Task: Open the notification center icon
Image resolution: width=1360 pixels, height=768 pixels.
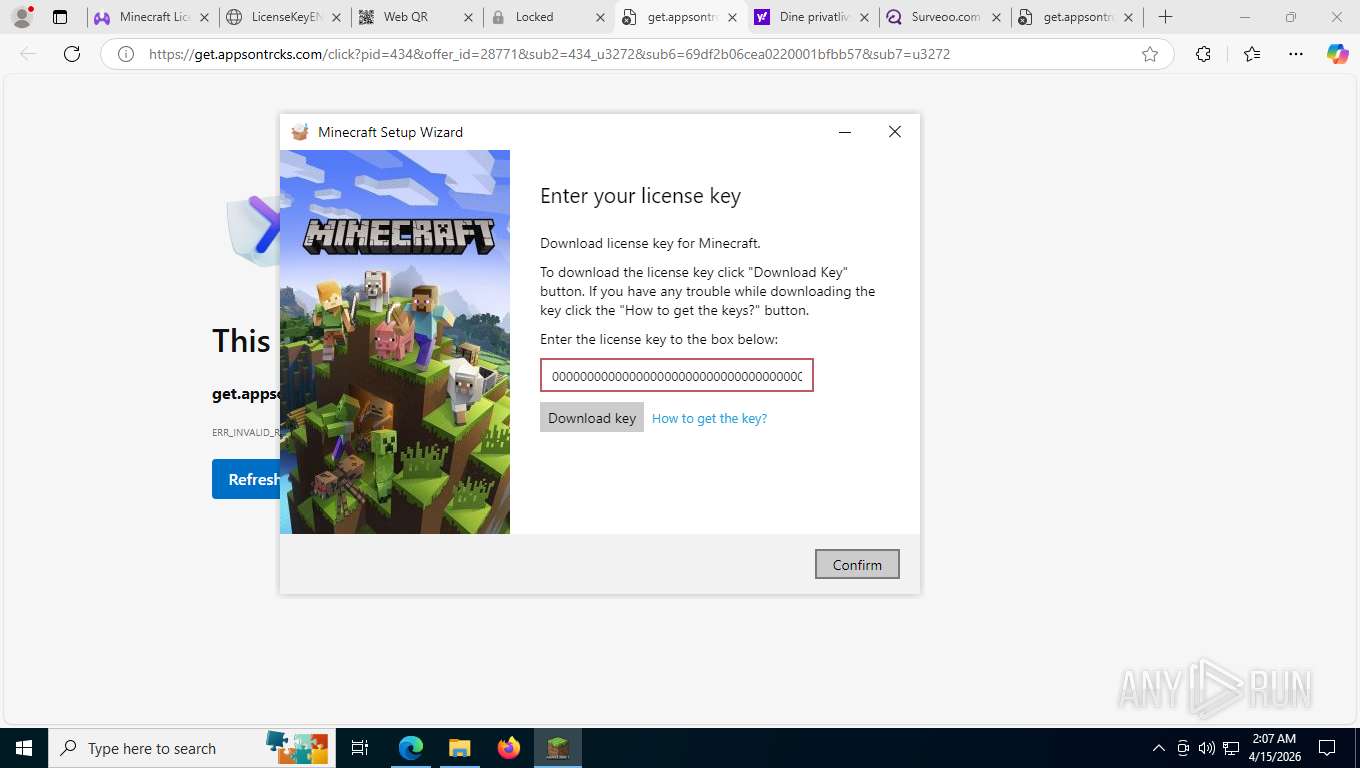Action: coord(1327,748)
